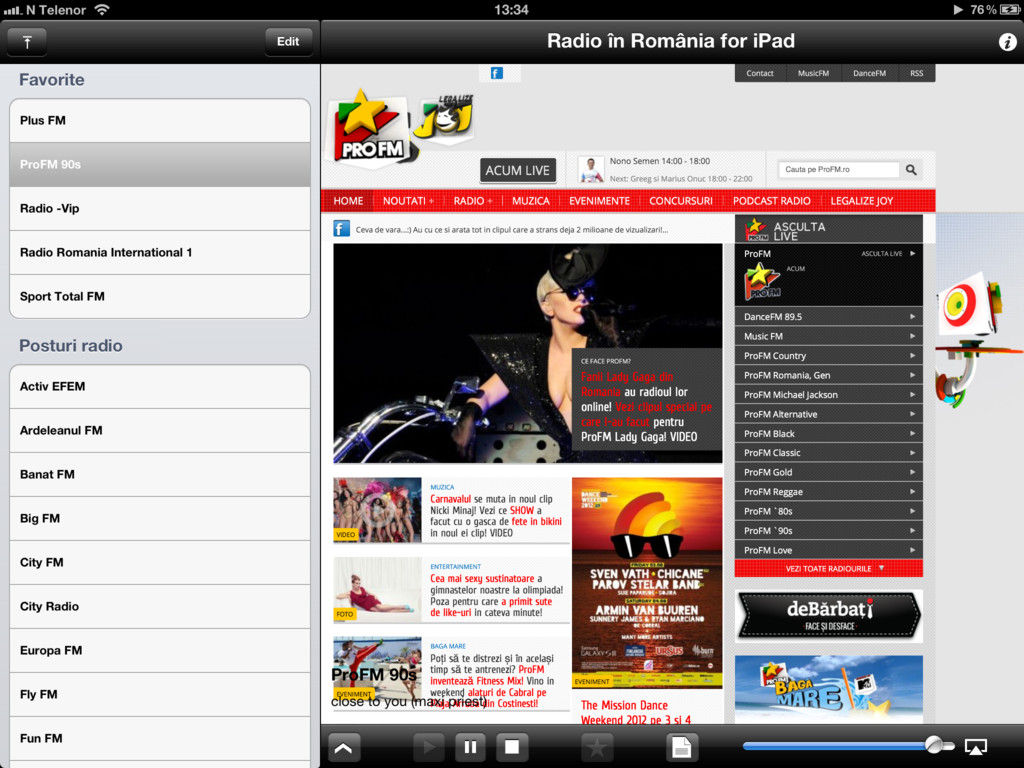Select the Activ EFEM station
The image size is (1024, 768).
tap(160, 387)
